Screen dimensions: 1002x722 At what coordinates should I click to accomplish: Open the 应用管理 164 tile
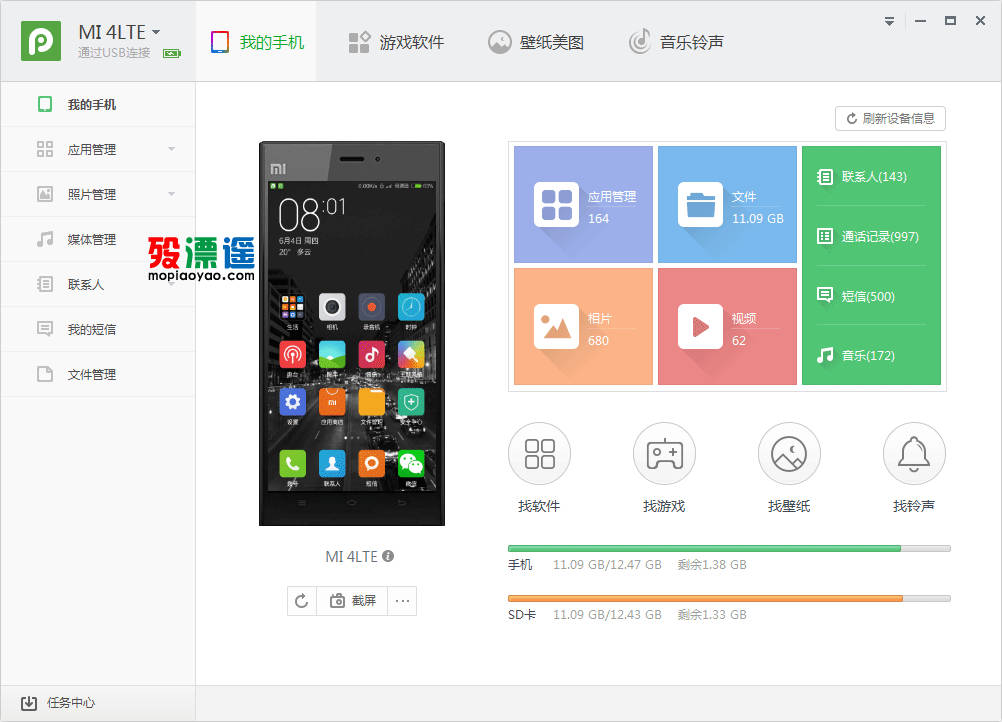click(x=583, y=204)
